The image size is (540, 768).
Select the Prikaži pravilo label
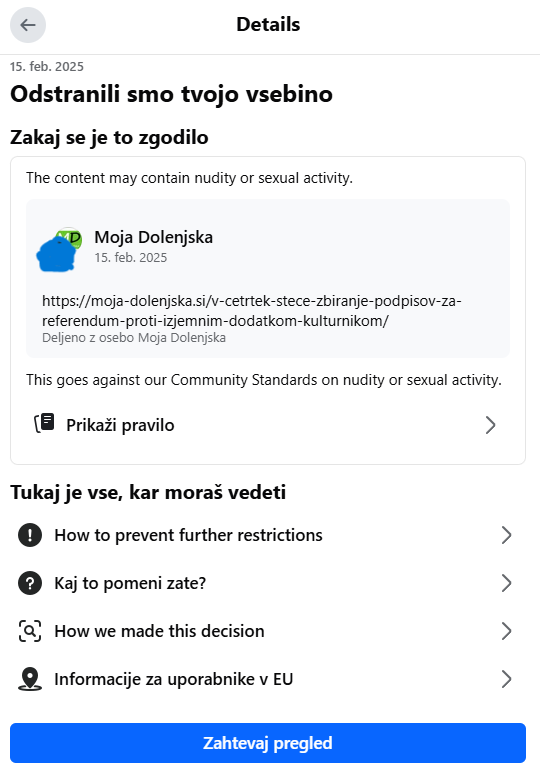coord(120,425)
